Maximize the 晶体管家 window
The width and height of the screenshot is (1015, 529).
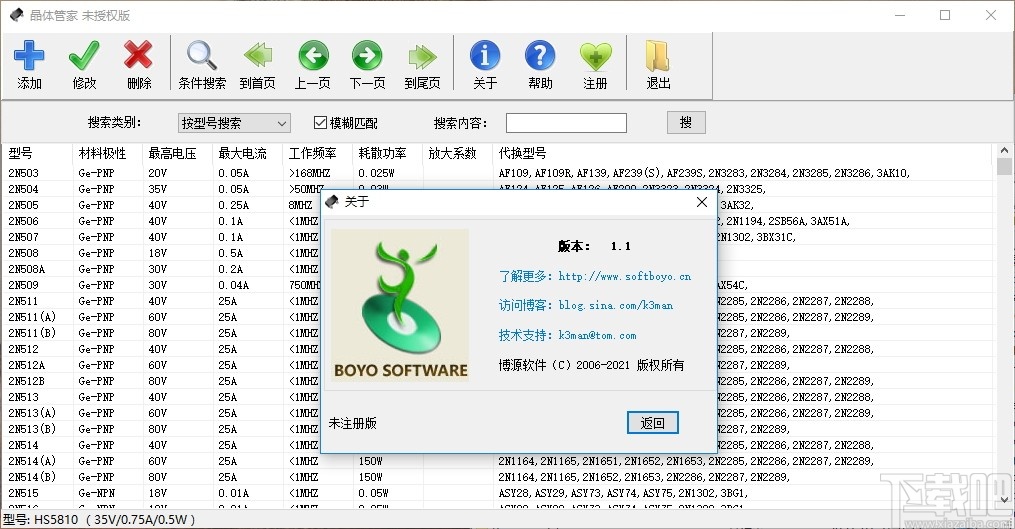[945, 15]
